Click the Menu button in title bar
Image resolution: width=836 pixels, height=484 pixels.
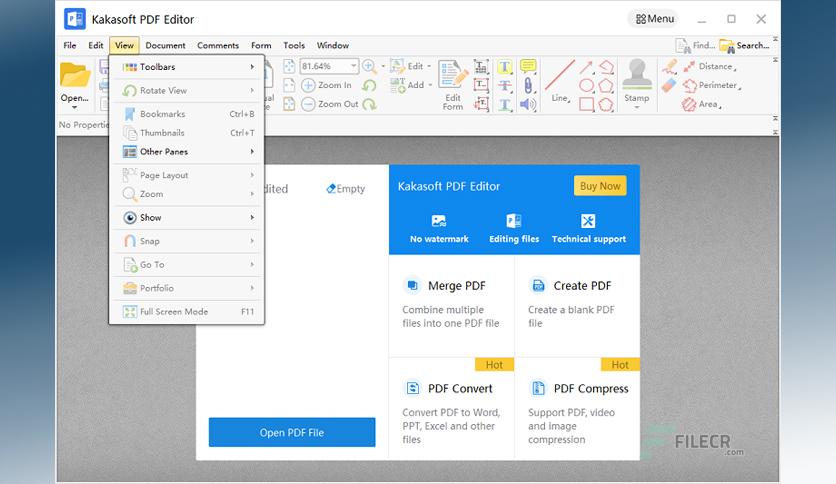pyautogui.click(x=655, y=19)
